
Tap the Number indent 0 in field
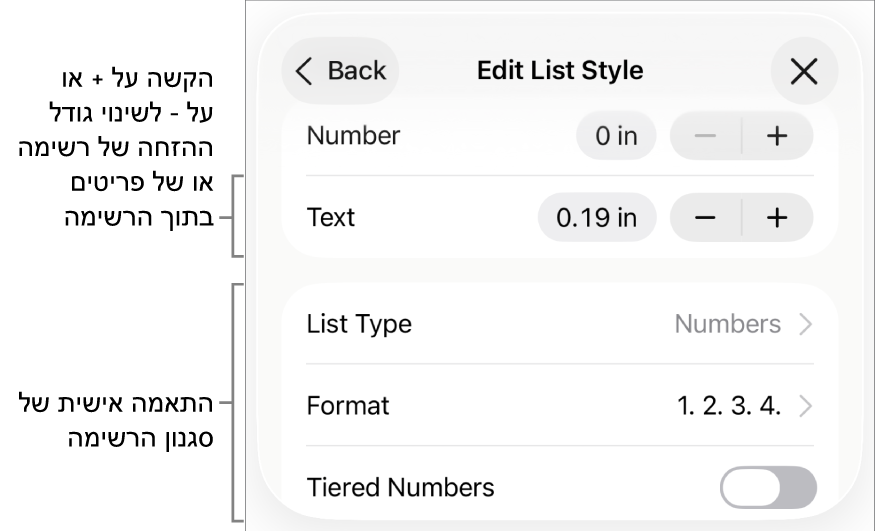pyautogui.click(x=616, y=136)
